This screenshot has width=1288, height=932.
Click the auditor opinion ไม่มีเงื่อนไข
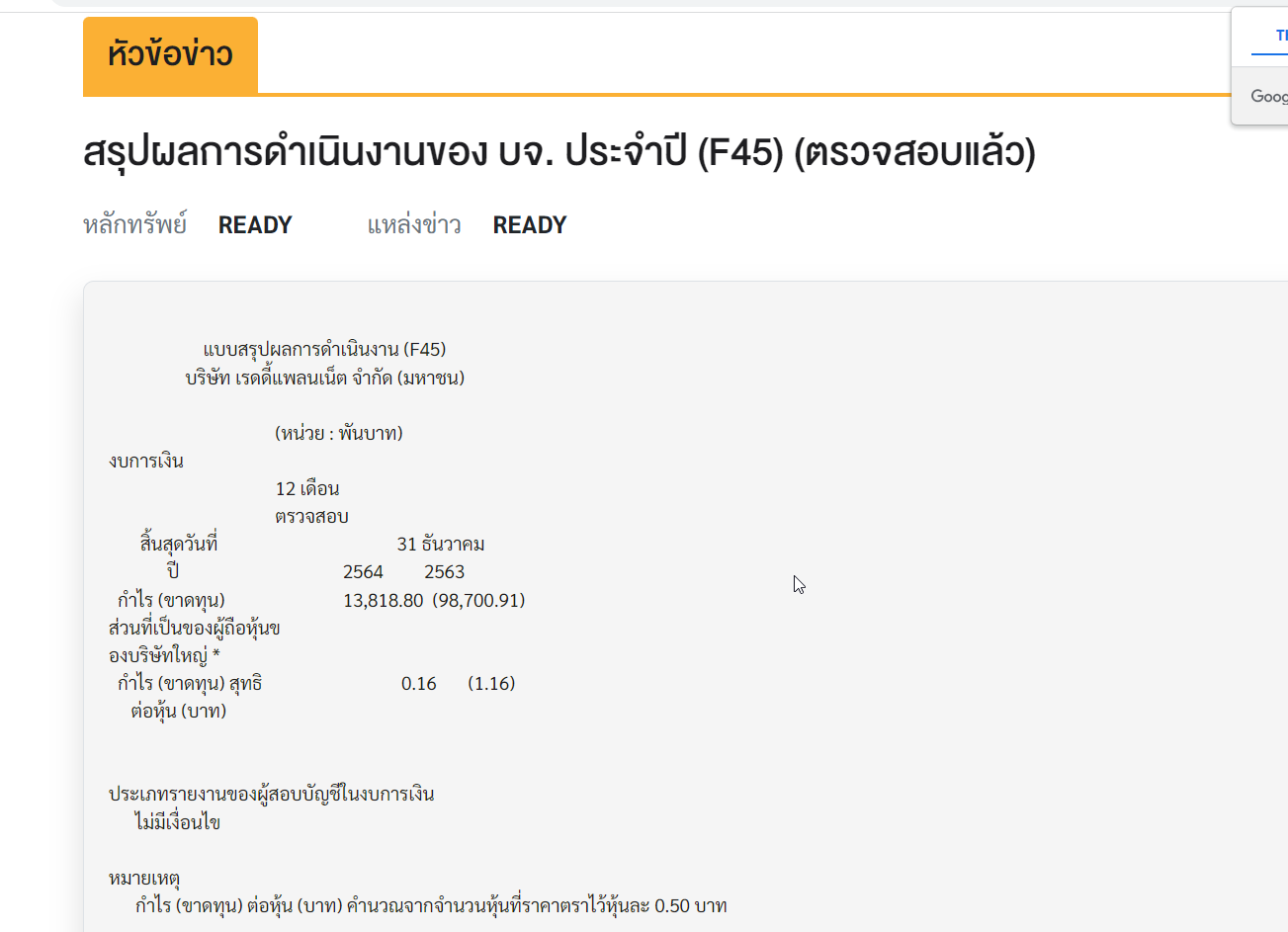pos(178,821)
